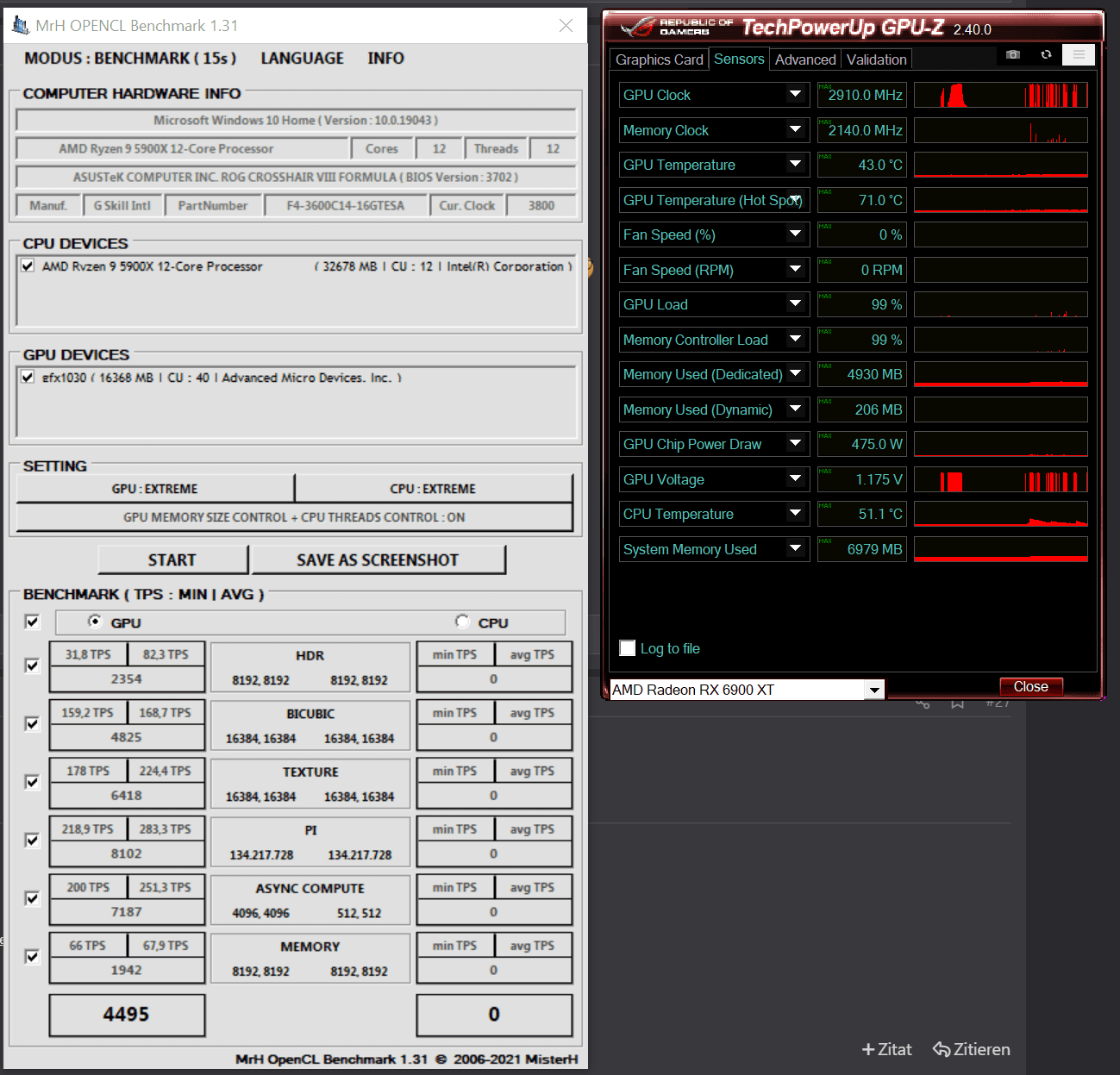Click the F4-3600C14-16GTESA part number field
Screen dimensions: 1120x1075
pos(345,205)
